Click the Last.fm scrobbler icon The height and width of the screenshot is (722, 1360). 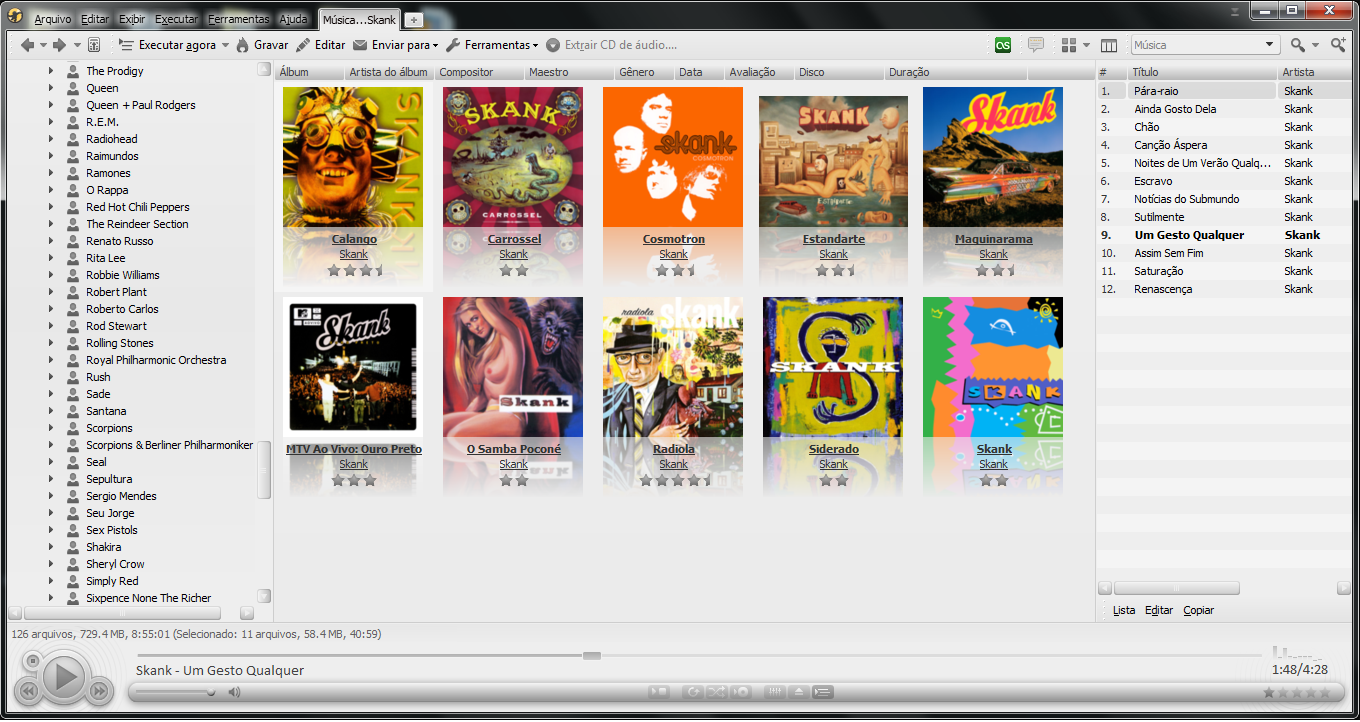(x=1003, y=45)
